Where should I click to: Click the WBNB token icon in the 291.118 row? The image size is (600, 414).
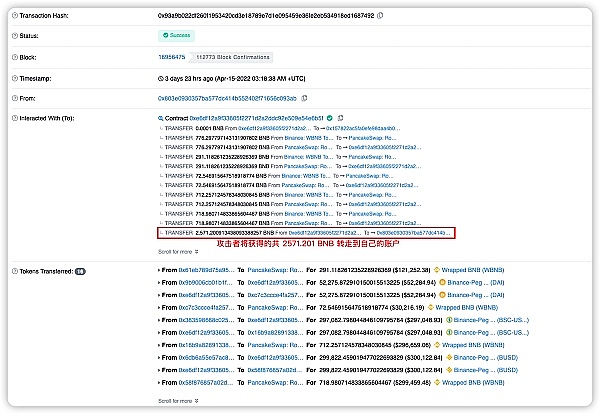[x=437, y=270]
